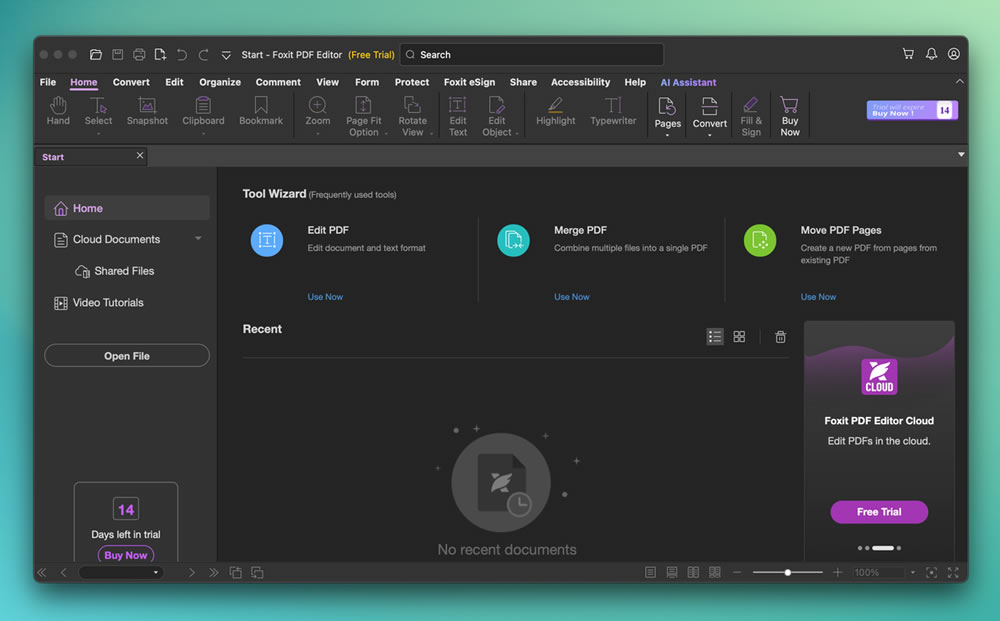Click Rotate View tool
This screenshot has height=621, width=1000.
point(413,116)
